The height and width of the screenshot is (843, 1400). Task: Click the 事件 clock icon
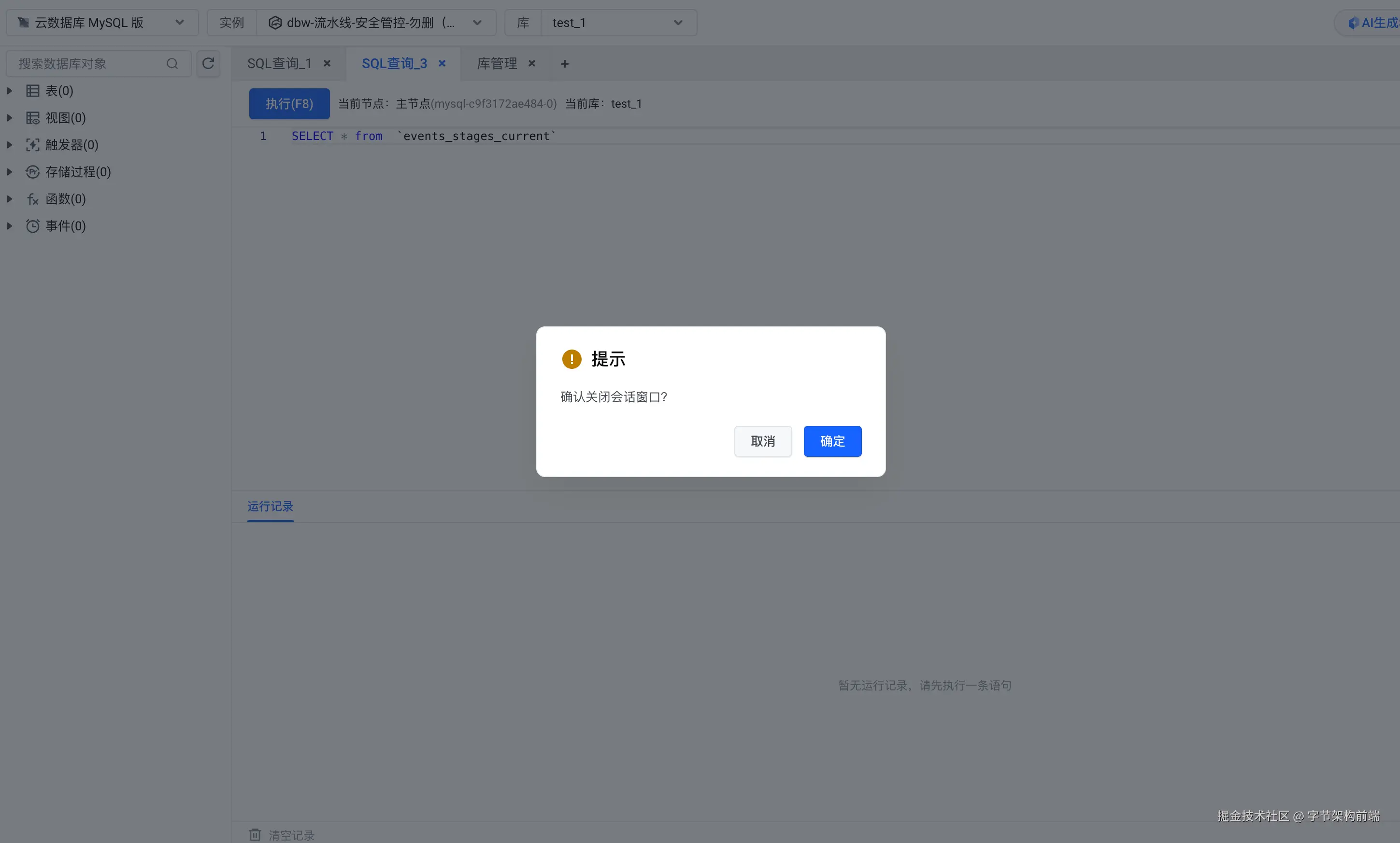coord(32,226)
